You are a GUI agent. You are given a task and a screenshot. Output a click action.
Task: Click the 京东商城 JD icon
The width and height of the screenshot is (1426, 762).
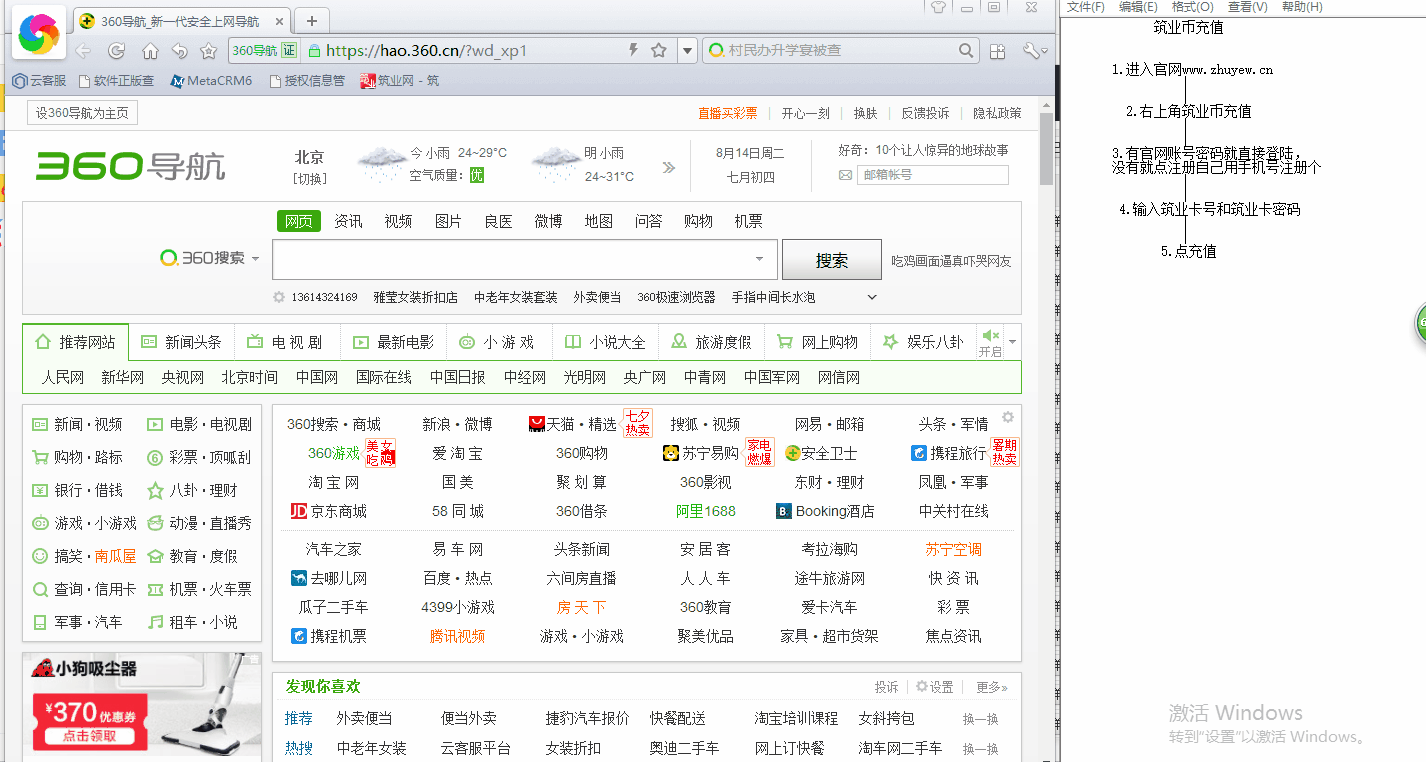[297, 510]
